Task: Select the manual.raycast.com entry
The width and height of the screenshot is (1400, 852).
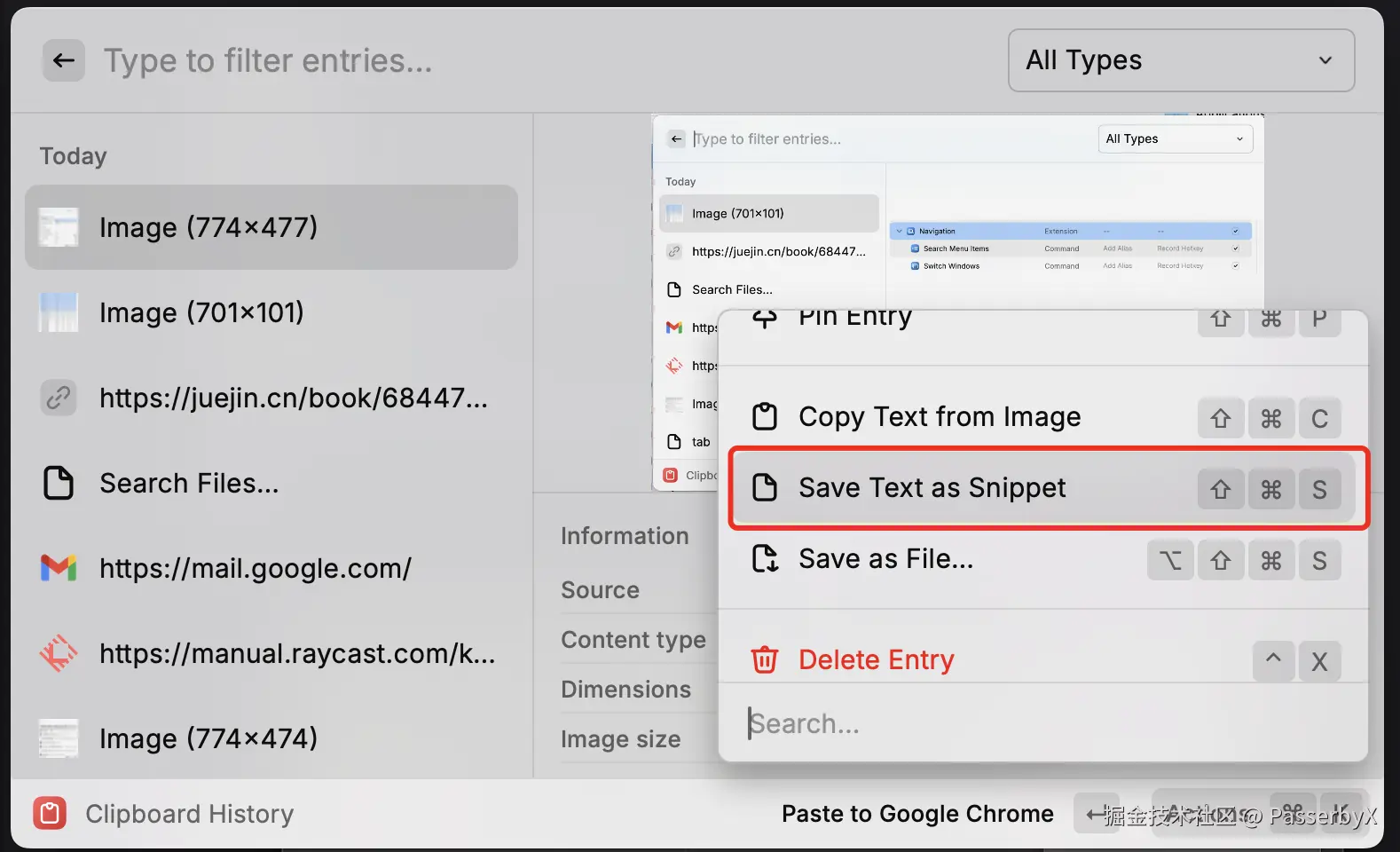Action: point(271,653)
